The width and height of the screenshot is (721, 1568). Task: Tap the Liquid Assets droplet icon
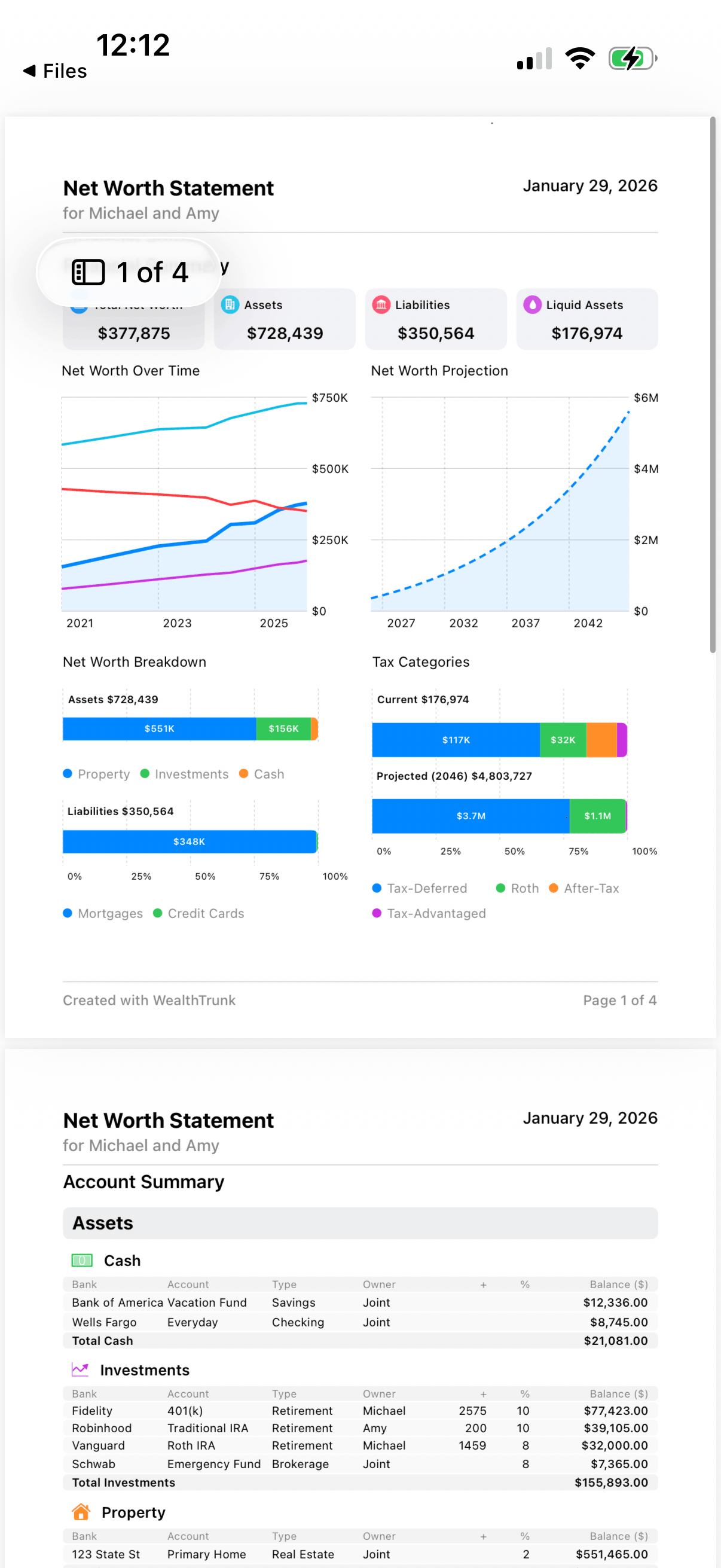click(x=531, y=304)
